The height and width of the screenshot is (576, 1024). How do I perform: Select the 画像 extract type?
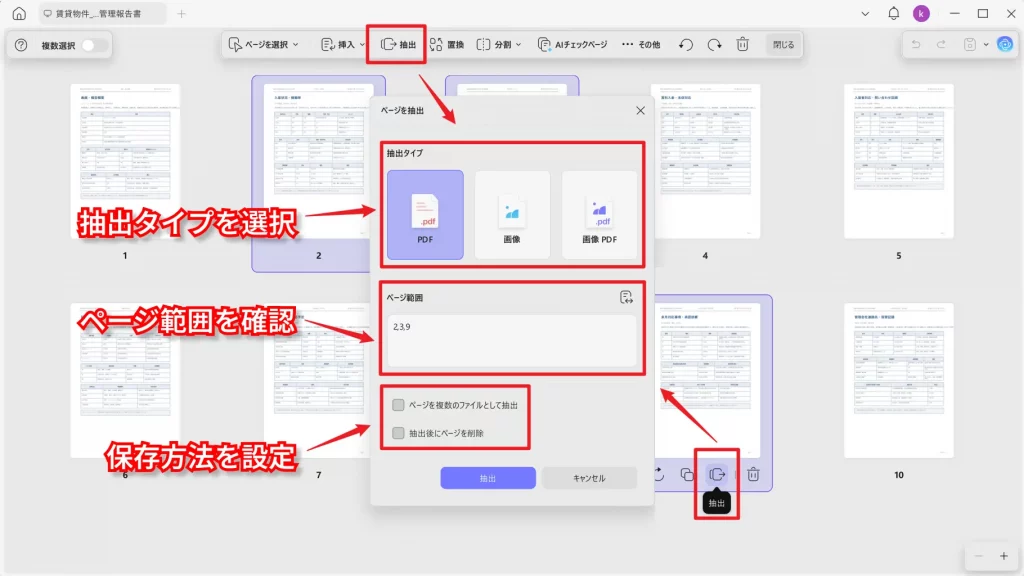tap(512, 215)
